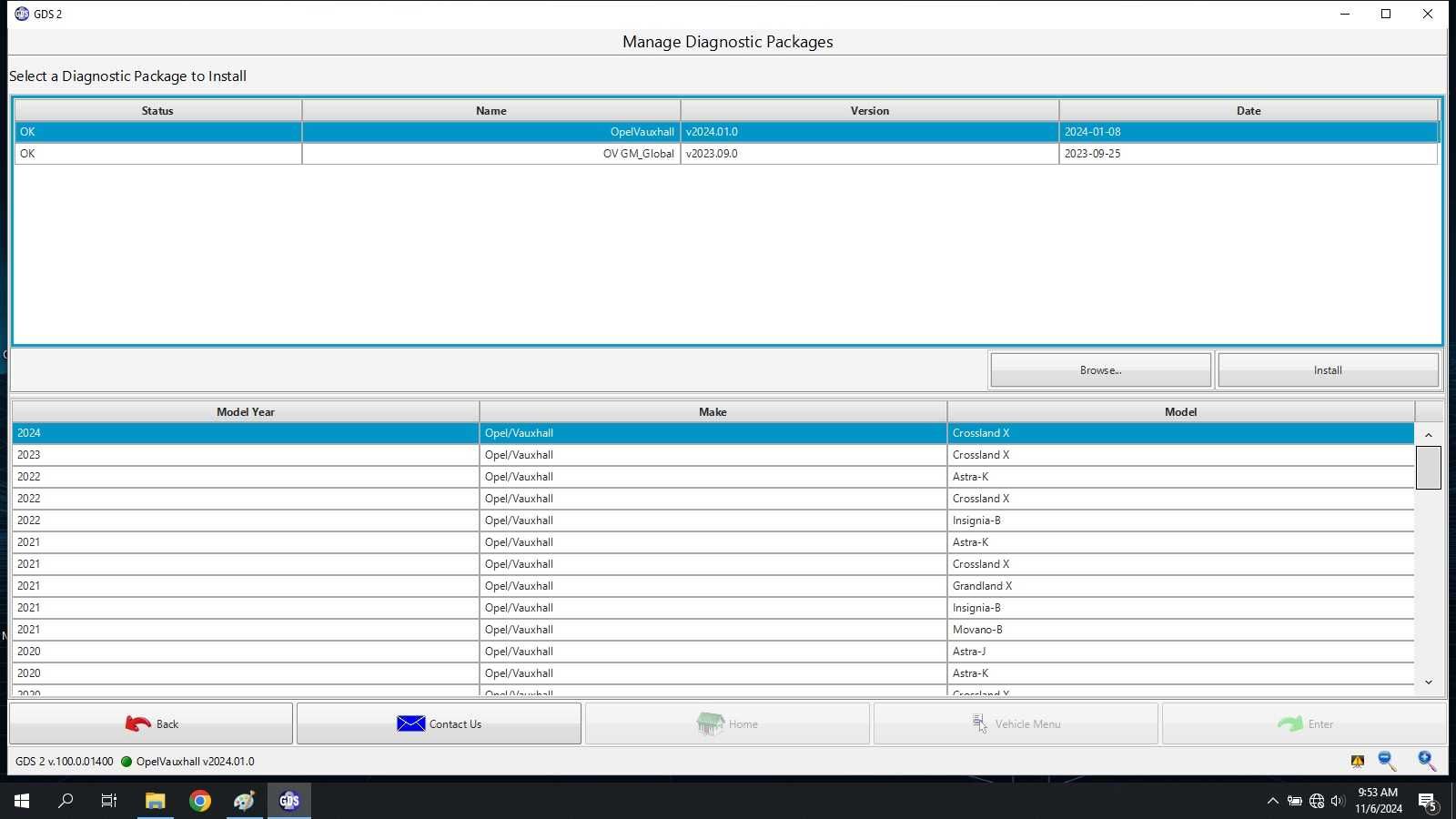
Task: Click the zoom in magnifier icon
Action: (1427, 761)
